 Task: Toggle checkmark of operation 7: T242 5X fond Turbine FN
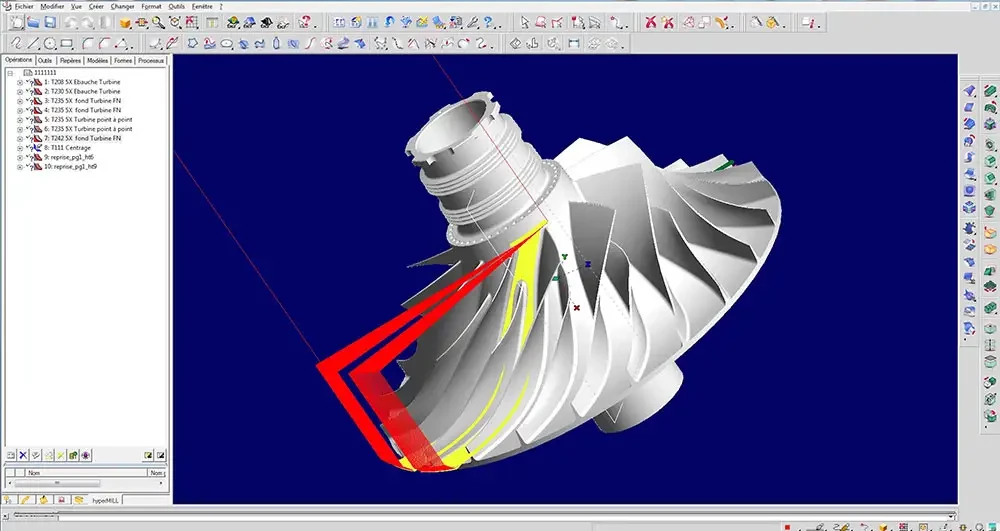click(x=28, y=138)
